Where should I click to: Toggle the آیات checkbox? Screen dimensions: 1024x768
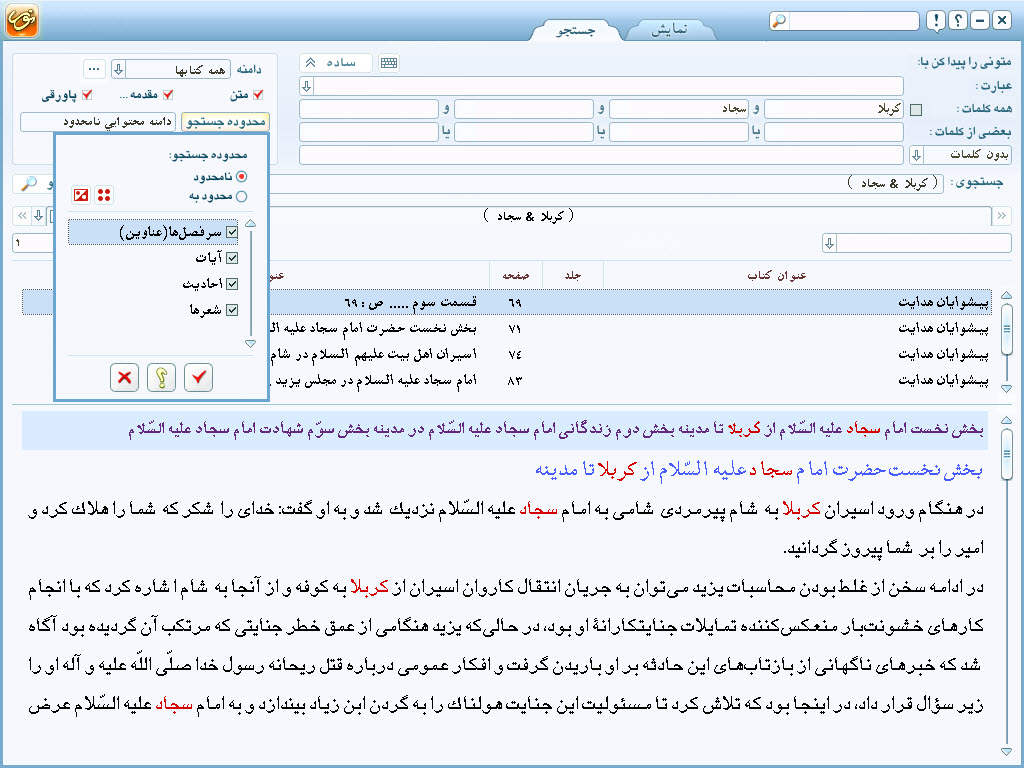pos(233,258)
